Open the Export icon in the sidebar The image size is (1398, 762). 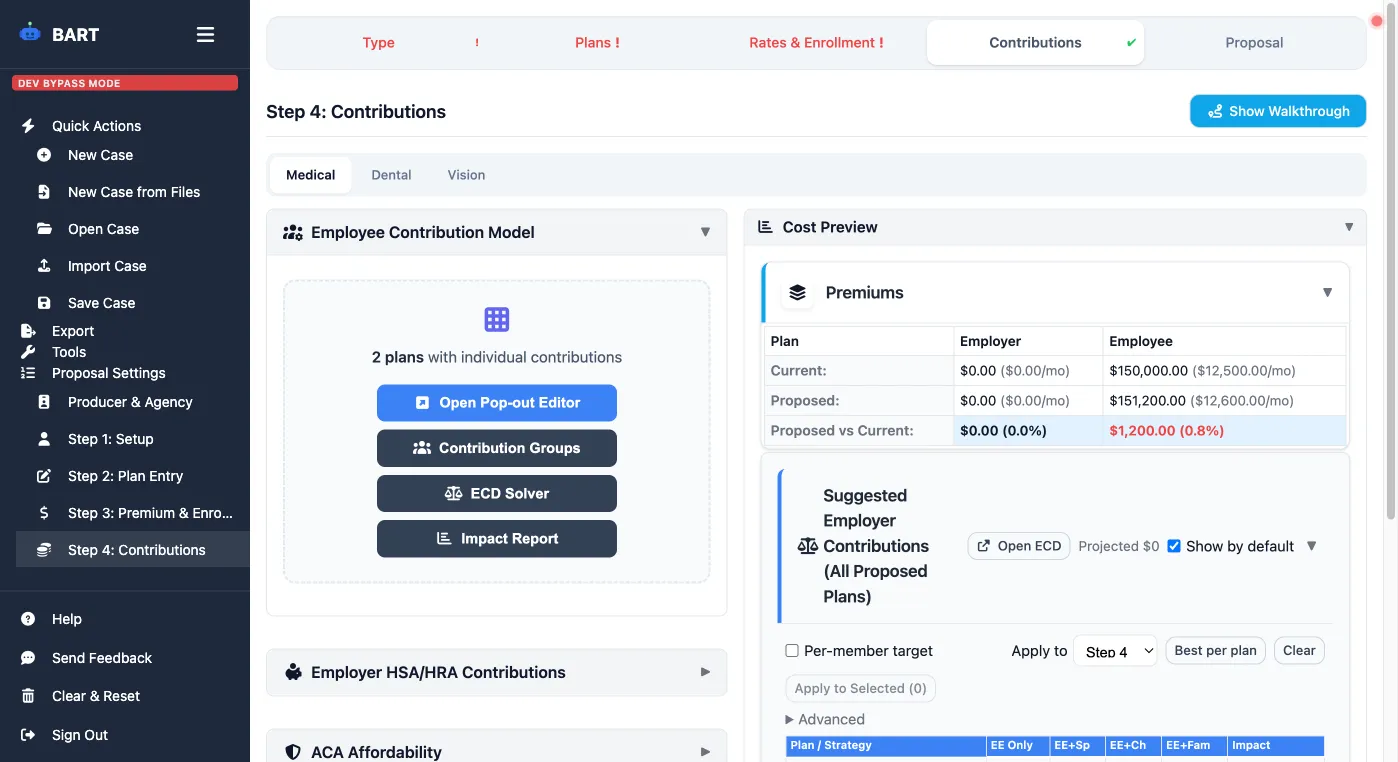coord(28,330)
